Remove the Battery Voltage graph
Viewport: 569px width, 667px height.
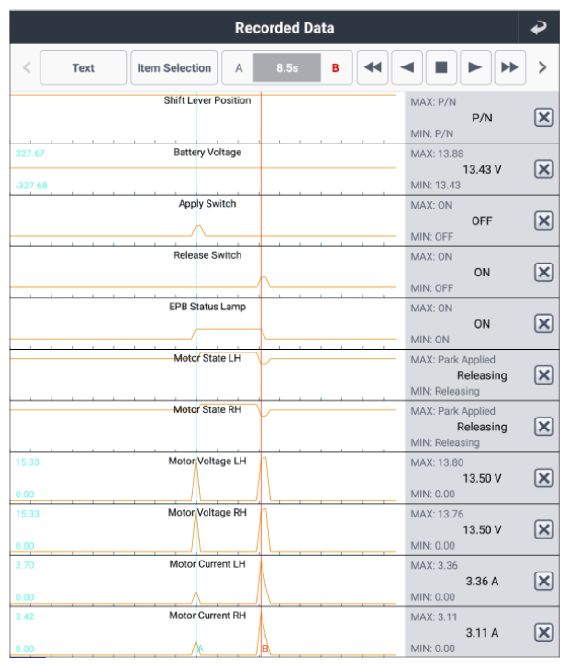(x=543, y=169)
